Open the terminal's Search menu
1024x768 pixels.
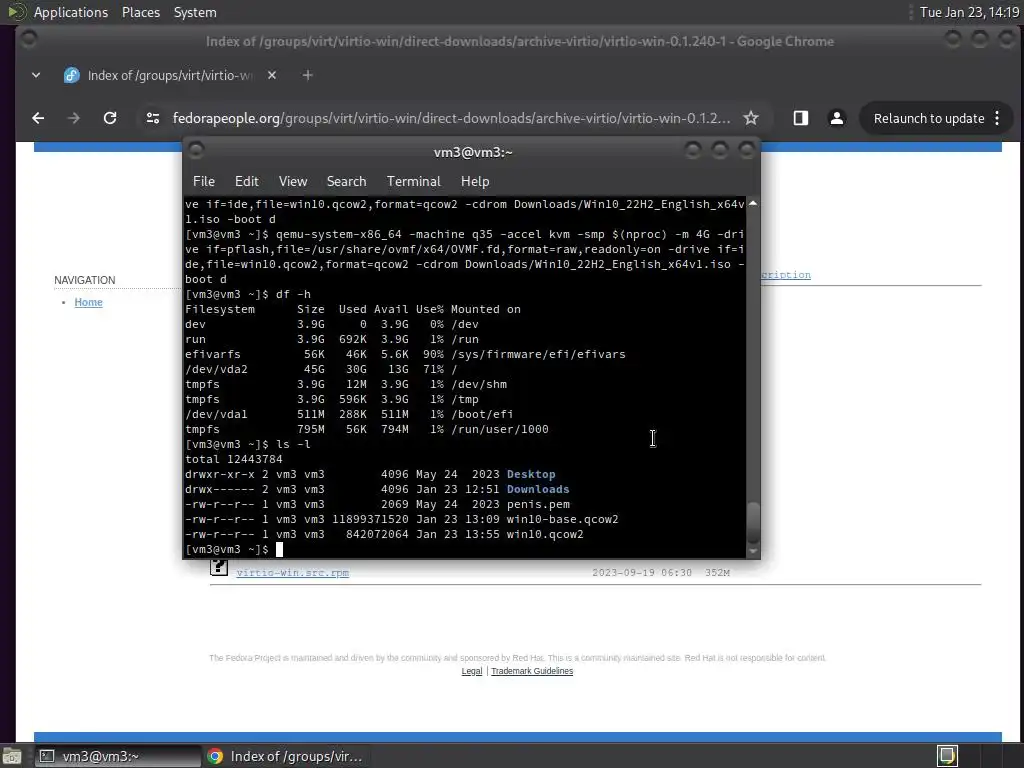[346, 182]
